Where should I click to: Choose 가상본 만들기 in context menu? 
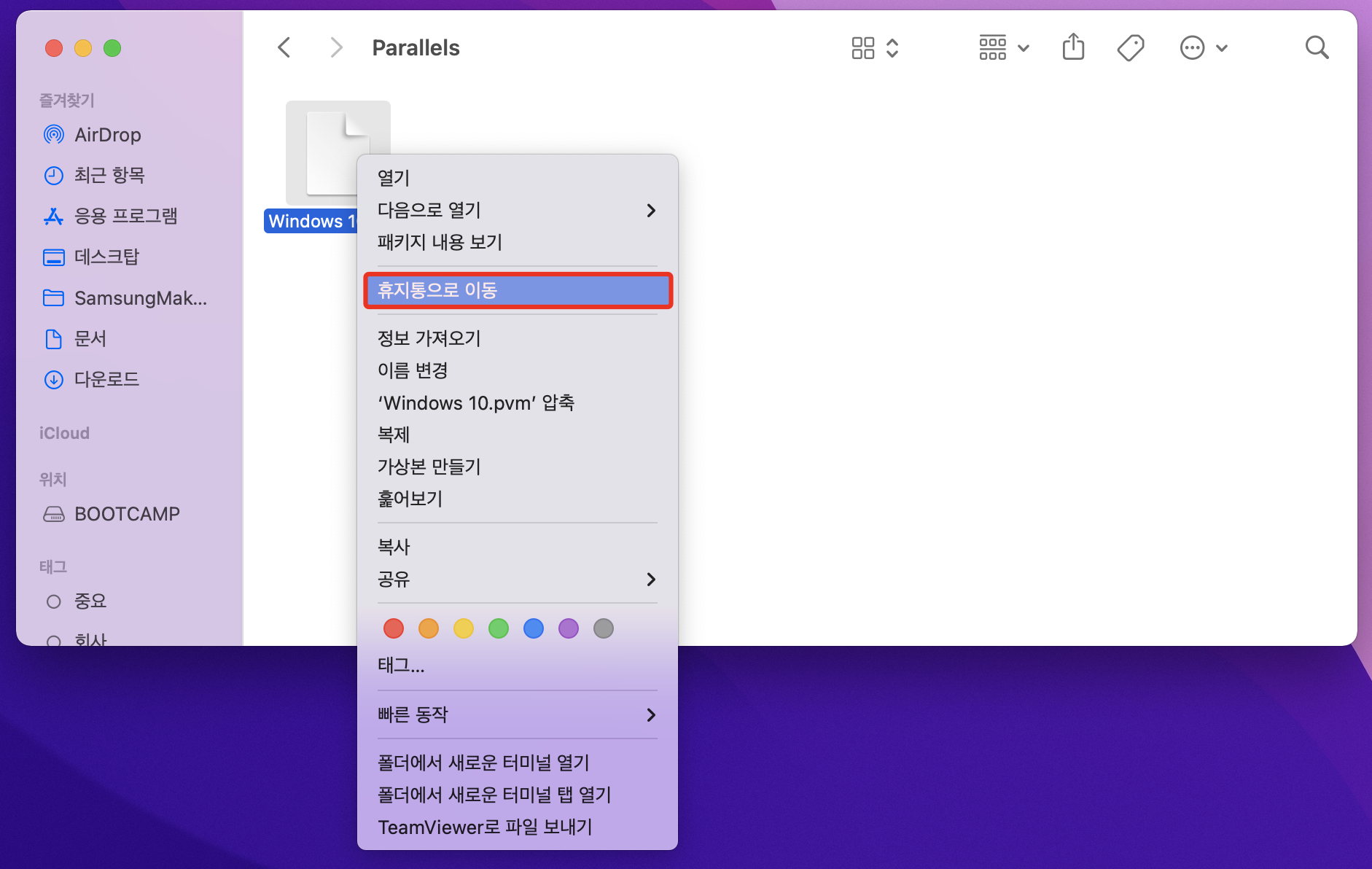(x=518, y=467)
